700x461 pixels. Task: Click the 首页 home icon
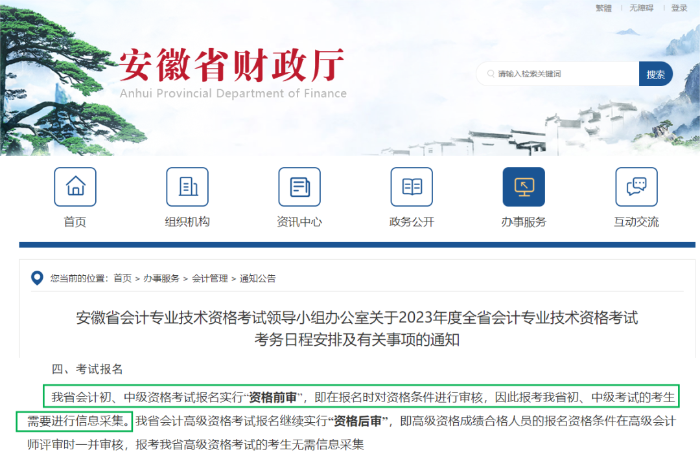(75, 187)
